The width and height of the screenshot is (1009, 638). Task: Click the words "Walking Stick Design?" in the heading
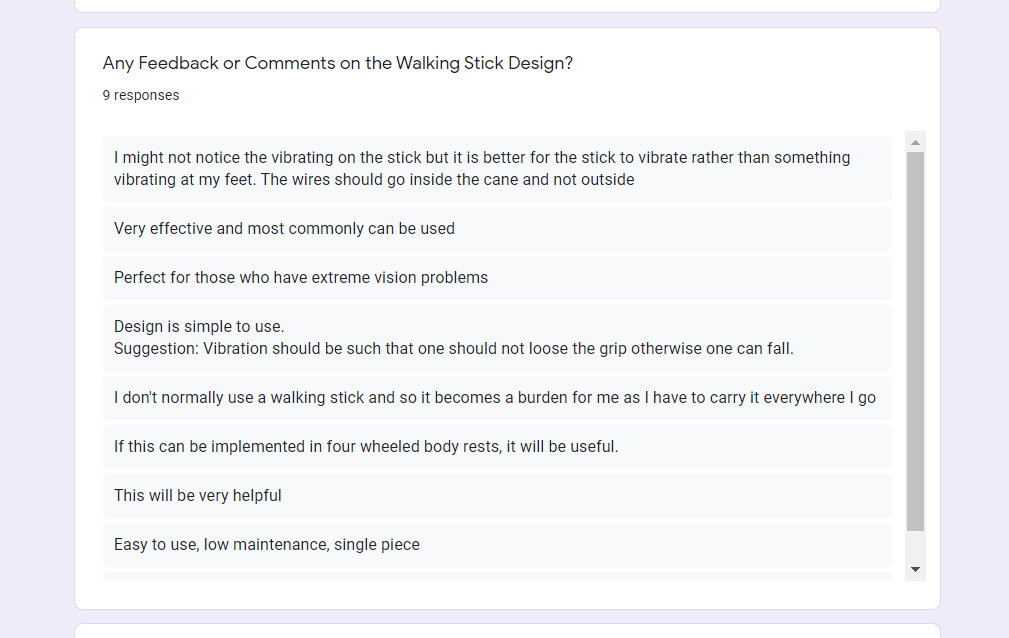(484, 63)
